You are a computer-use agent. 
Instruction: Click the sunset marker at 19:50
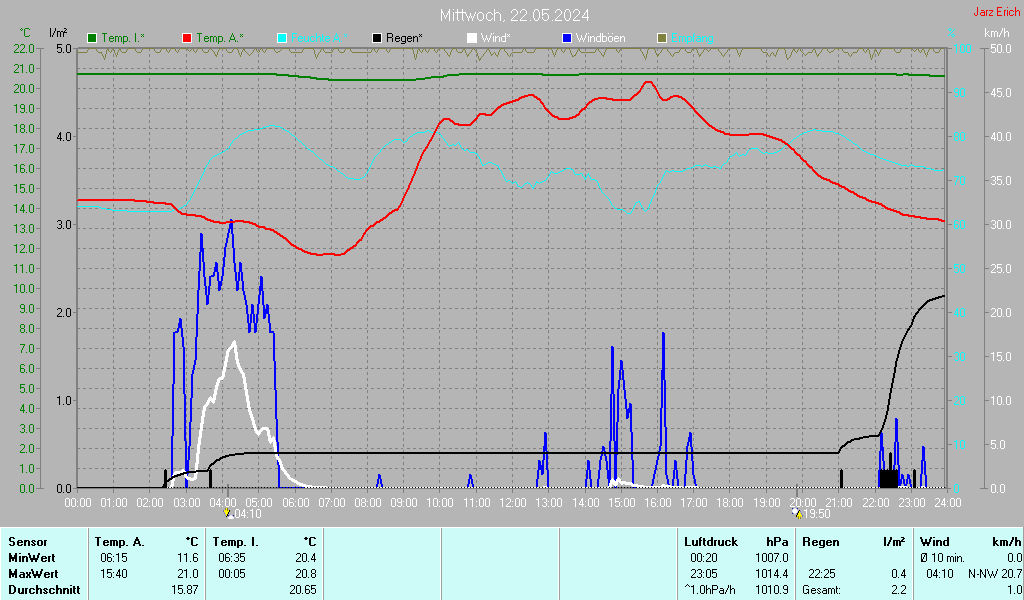796,513
